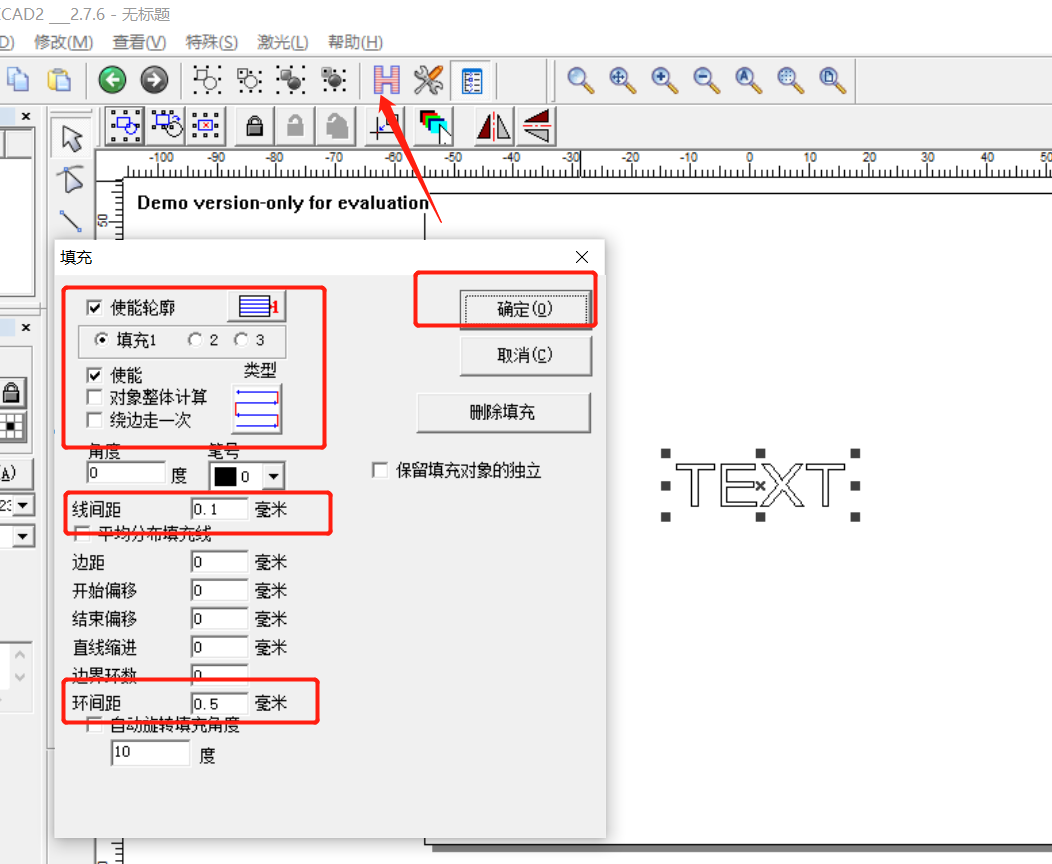Click the rotation angle field showing 10
Screen dimensions: 1052x864
[150, 753]
